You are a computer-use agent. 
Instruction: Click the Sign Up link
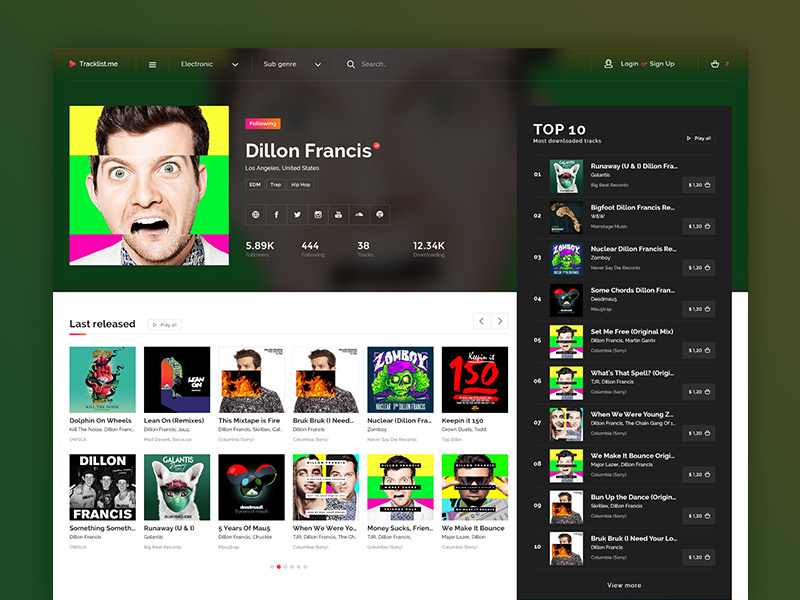click(662, 64)
